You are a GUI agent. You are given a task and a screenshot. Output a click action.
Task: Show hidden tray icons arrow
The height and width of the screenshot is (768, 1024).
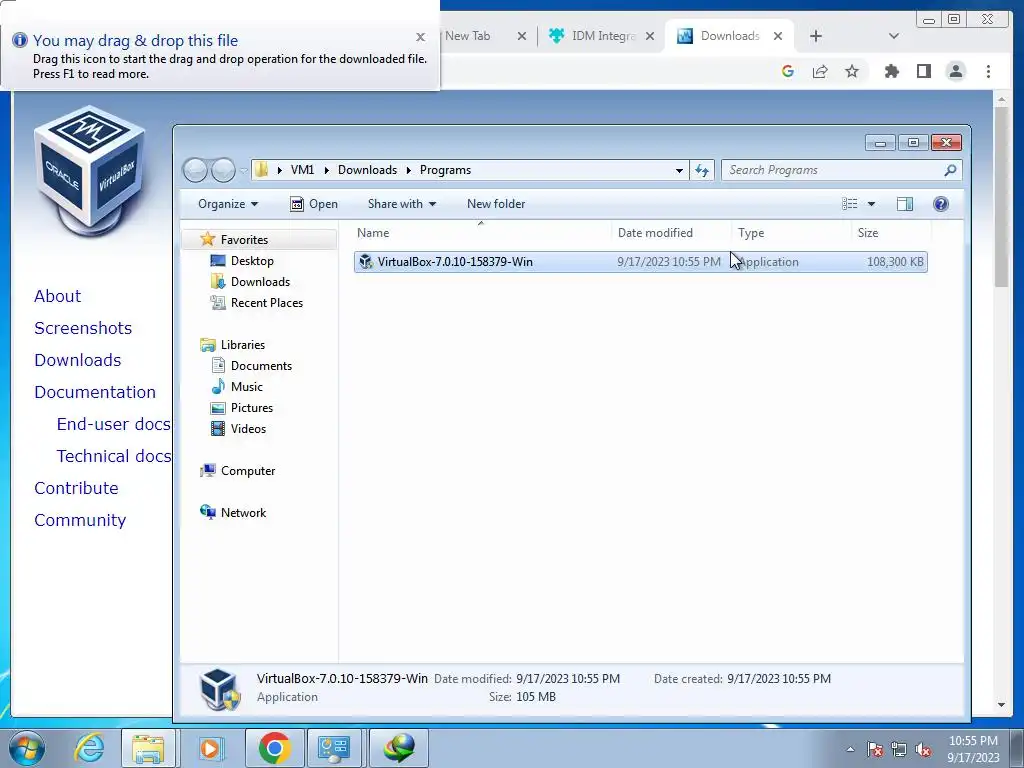[x=850, y=749]
